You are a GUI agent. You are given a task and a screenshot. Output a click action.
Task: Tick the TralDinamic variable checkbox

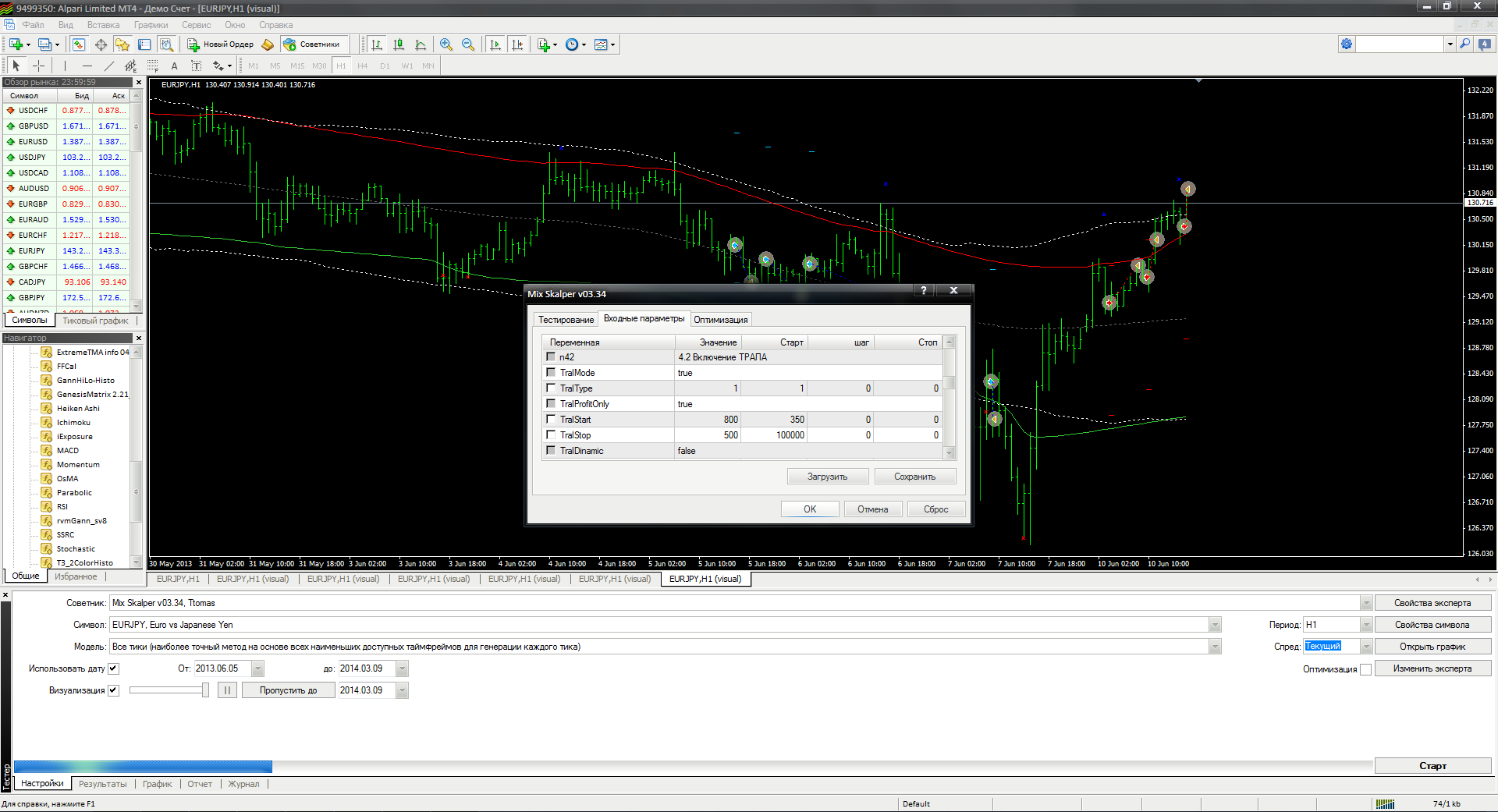[x=551, y=450]
